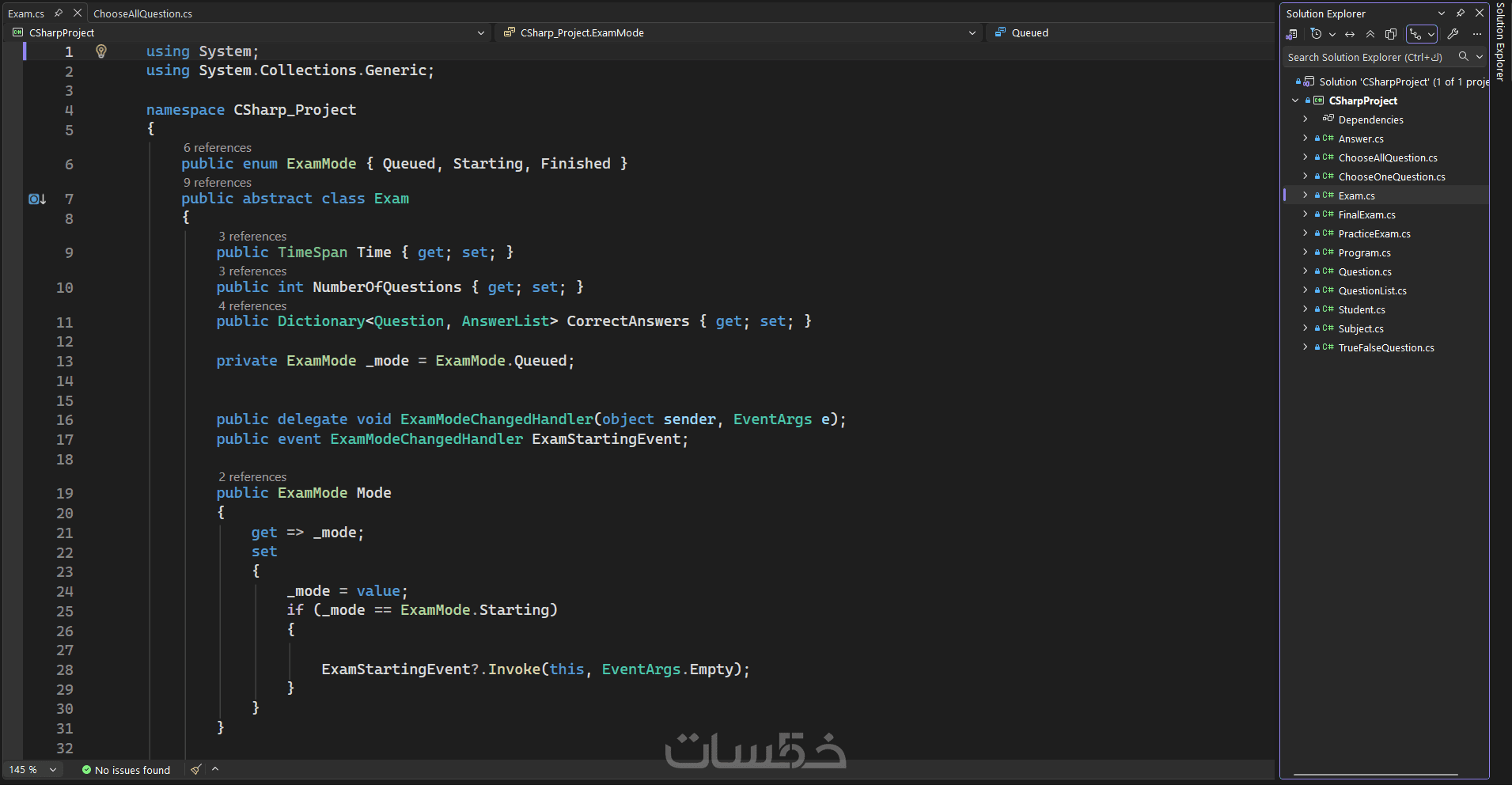Image resolution: width=1512 pixels, height=785 pixels.
Task: Click the '9 references' CodeLens link
Action: click(218, 183)
